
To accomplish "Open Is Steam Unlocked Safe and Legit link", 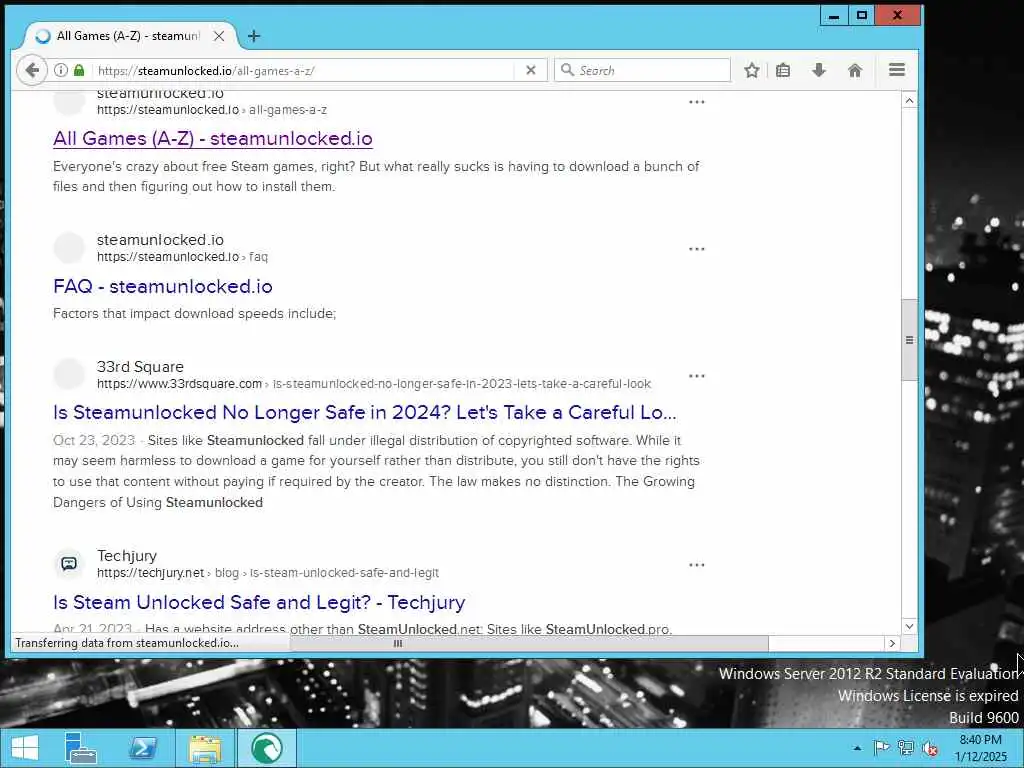I will point(259,602).
